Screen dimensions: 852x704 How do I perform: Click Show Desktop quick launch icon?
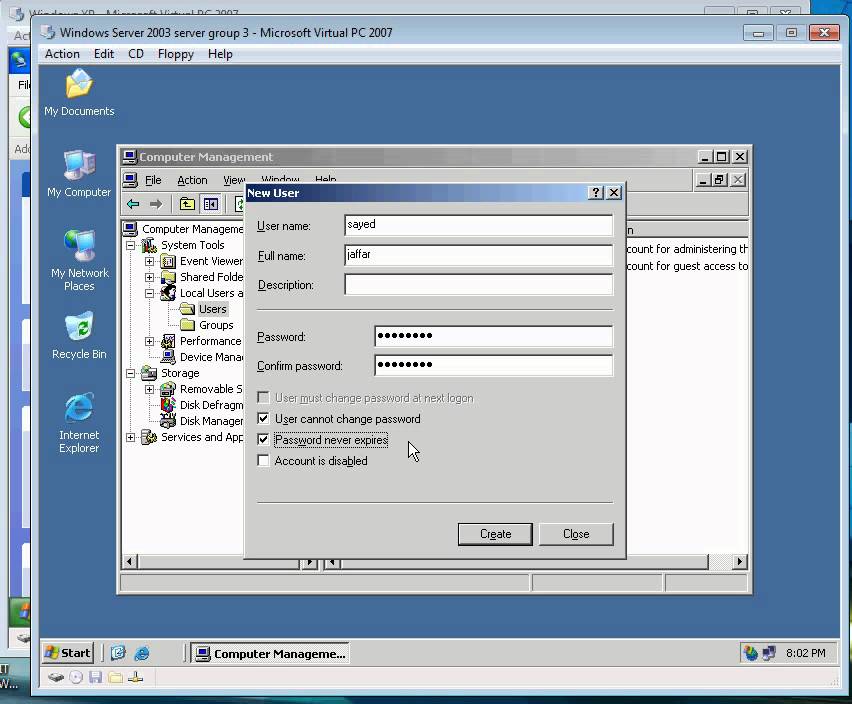tap(118, 653)
